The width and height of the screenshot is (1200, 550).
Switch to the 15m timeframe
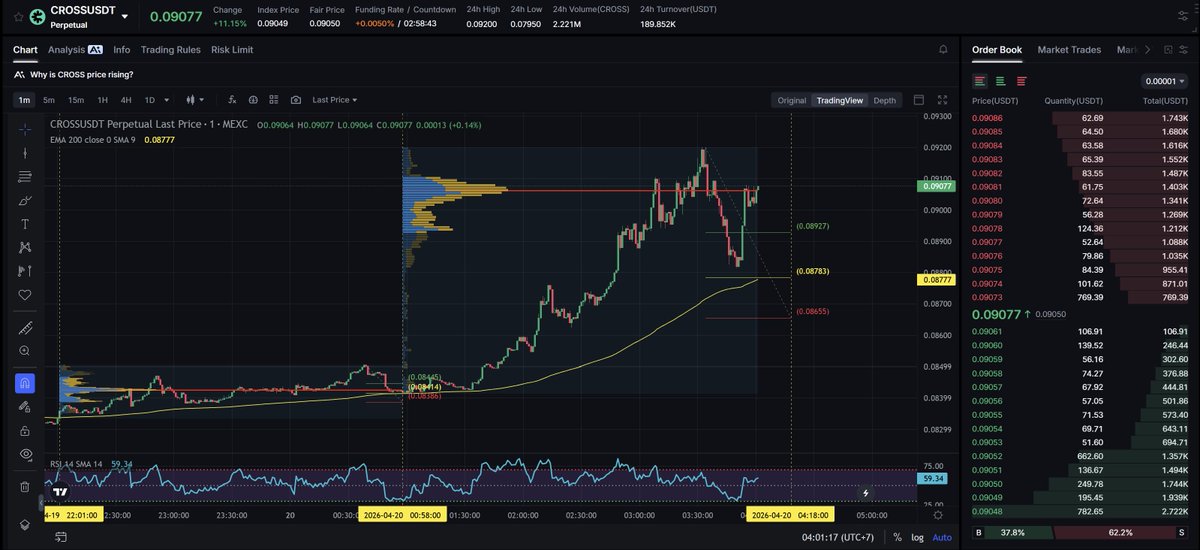pyautogui.click(x=76, y=100)
